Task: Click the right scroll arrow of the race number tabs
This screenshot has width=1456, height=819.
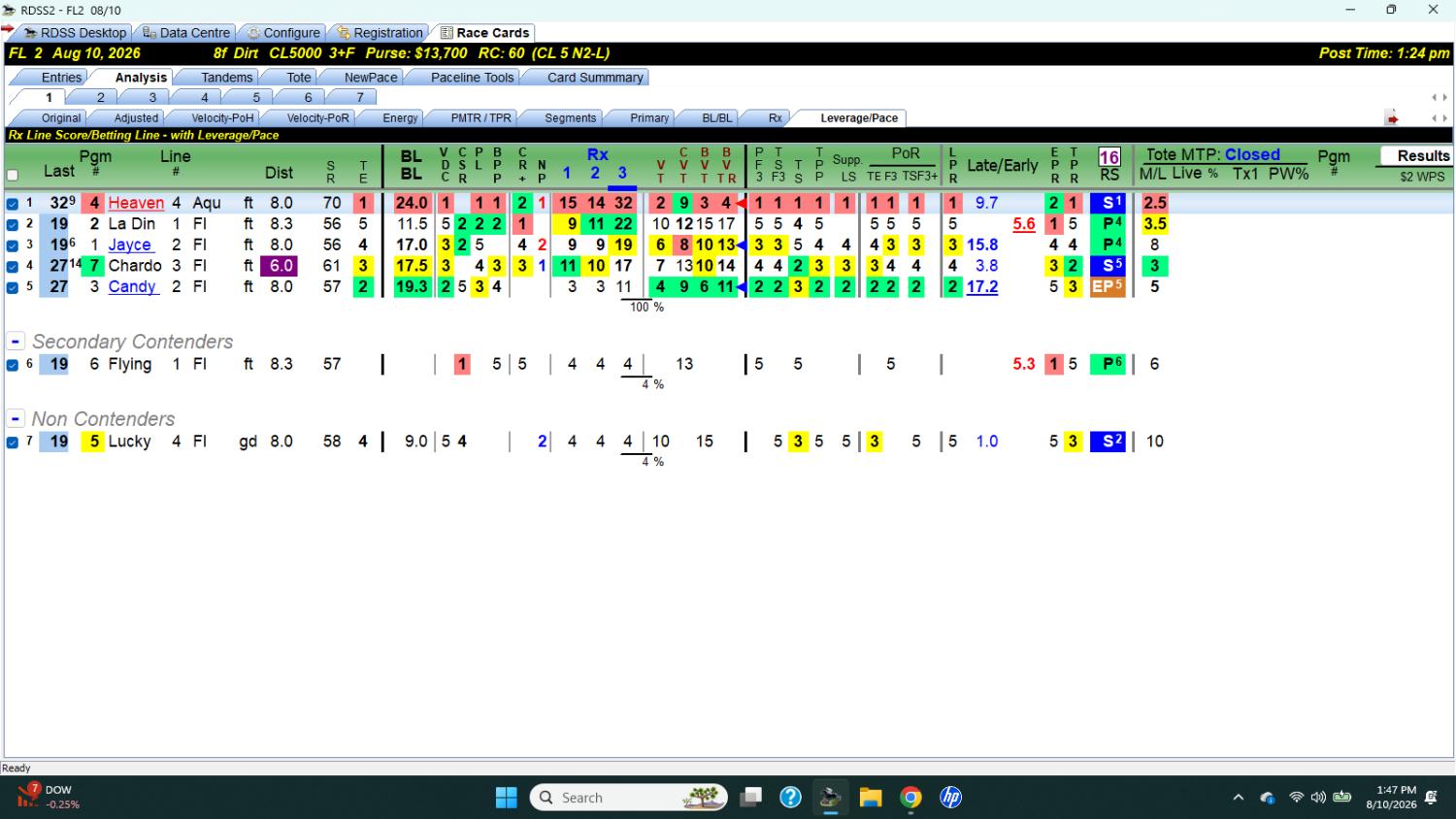Action: (x=1445, y=97)
